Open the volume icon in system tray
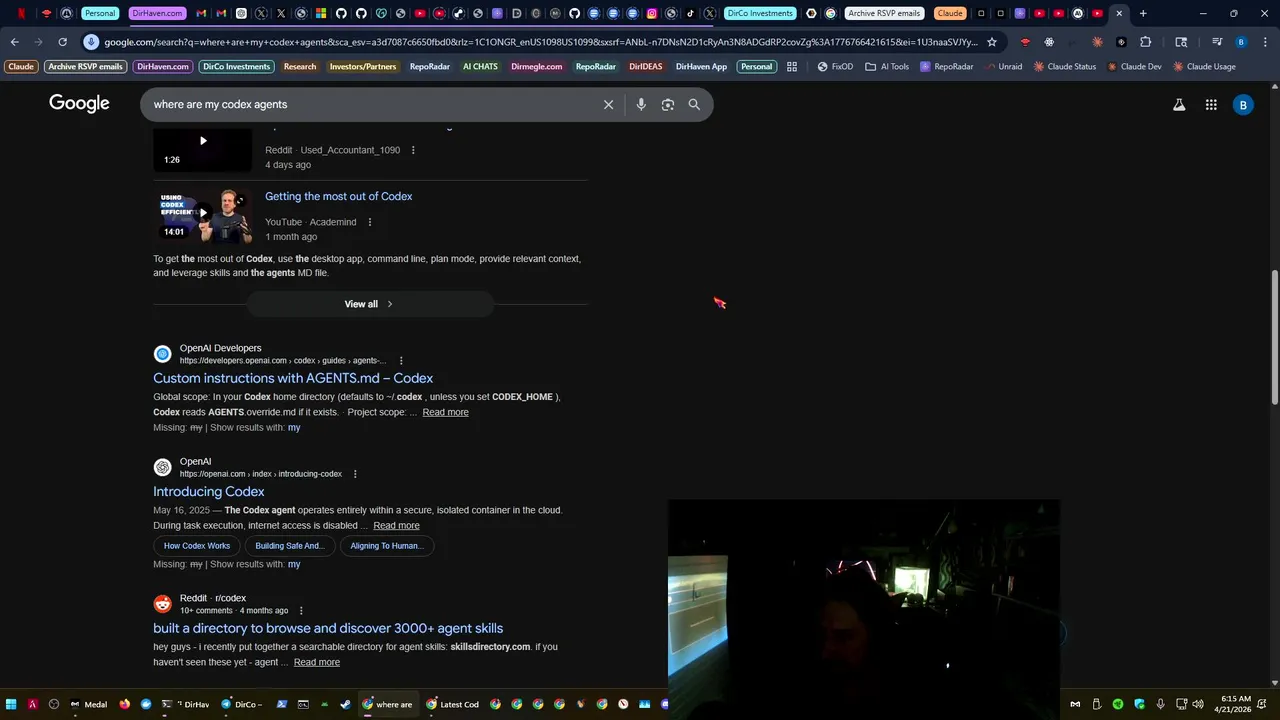This screenshot has width=1280, height=720. 1198,704
